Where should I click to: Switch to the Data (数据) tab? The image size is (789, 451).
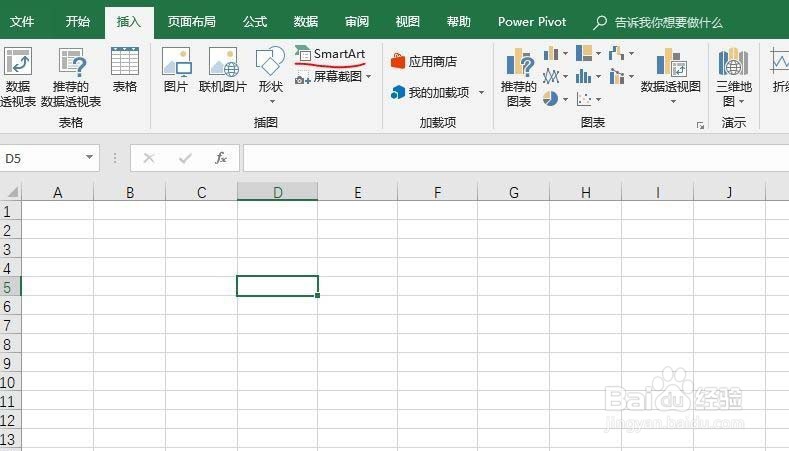[305, 22]
